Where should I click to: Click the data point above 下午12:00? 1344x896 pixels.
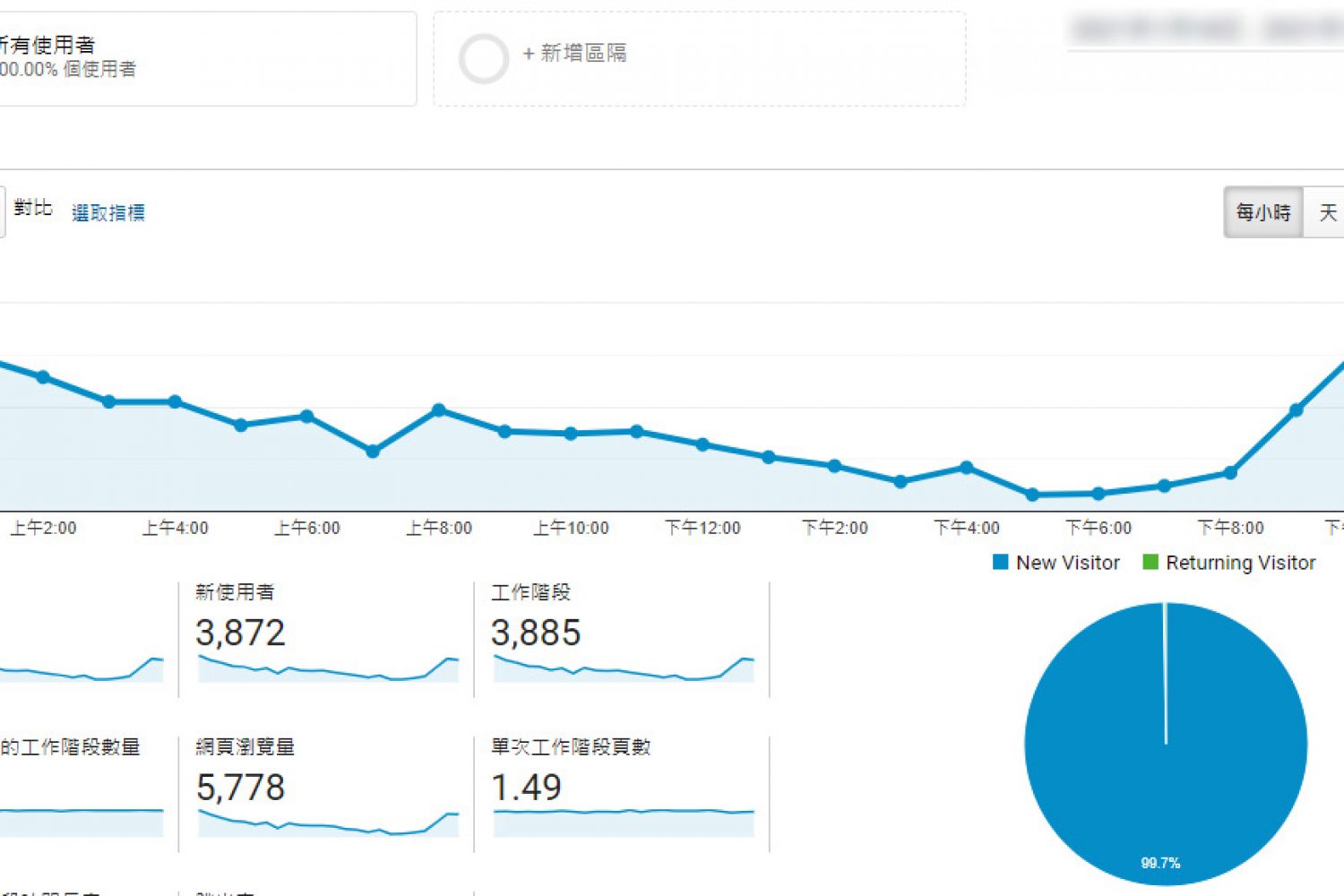click(702, 444)
